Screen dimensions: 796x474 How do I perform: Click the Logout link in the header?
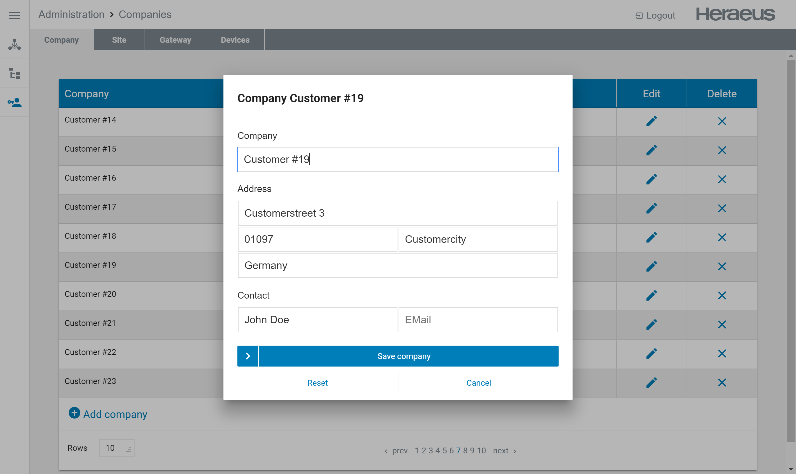tap(655, 16)
